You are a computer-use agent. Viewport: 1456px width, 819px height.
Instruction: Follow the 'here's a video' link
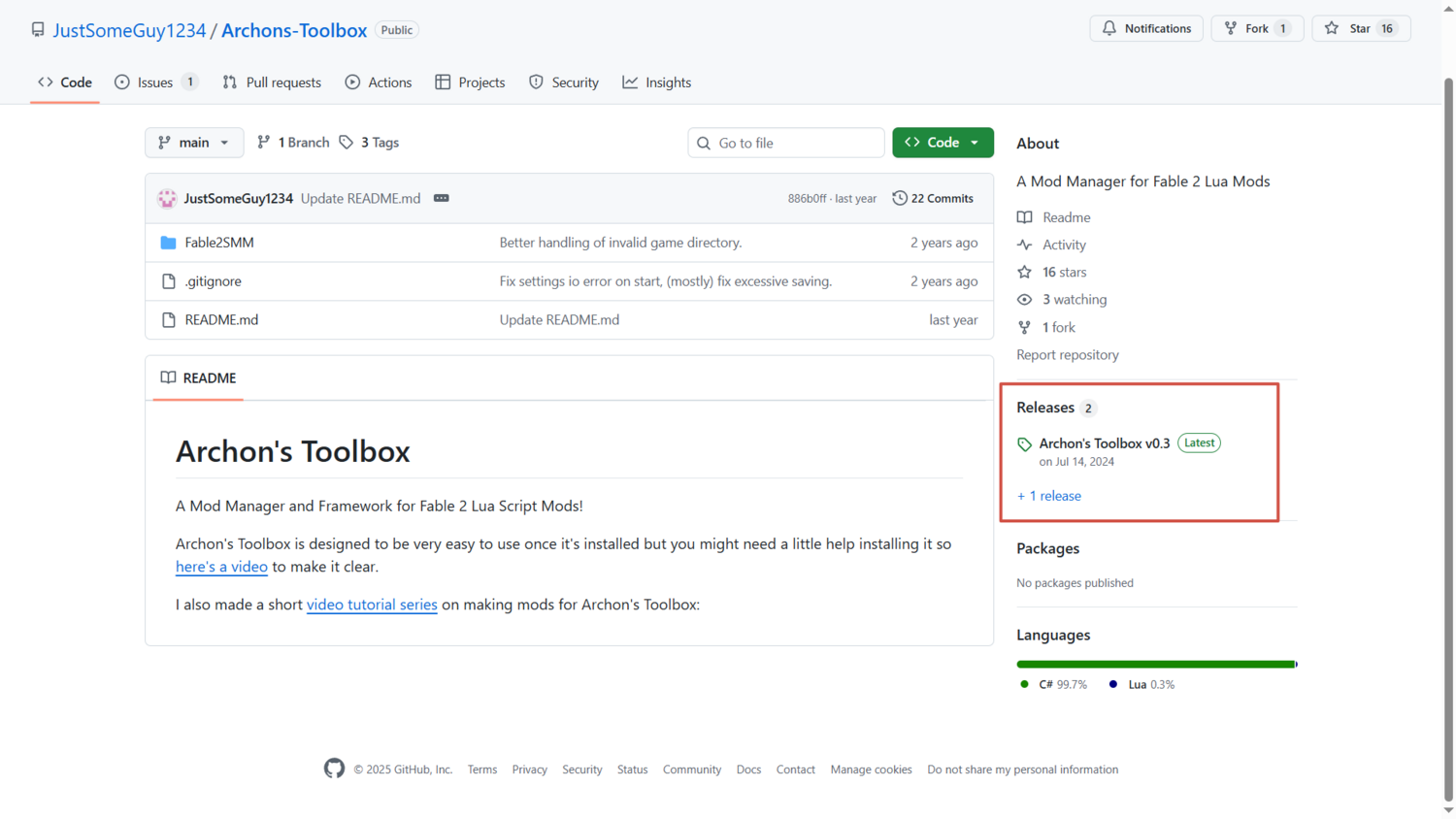(x=221, y=567)
